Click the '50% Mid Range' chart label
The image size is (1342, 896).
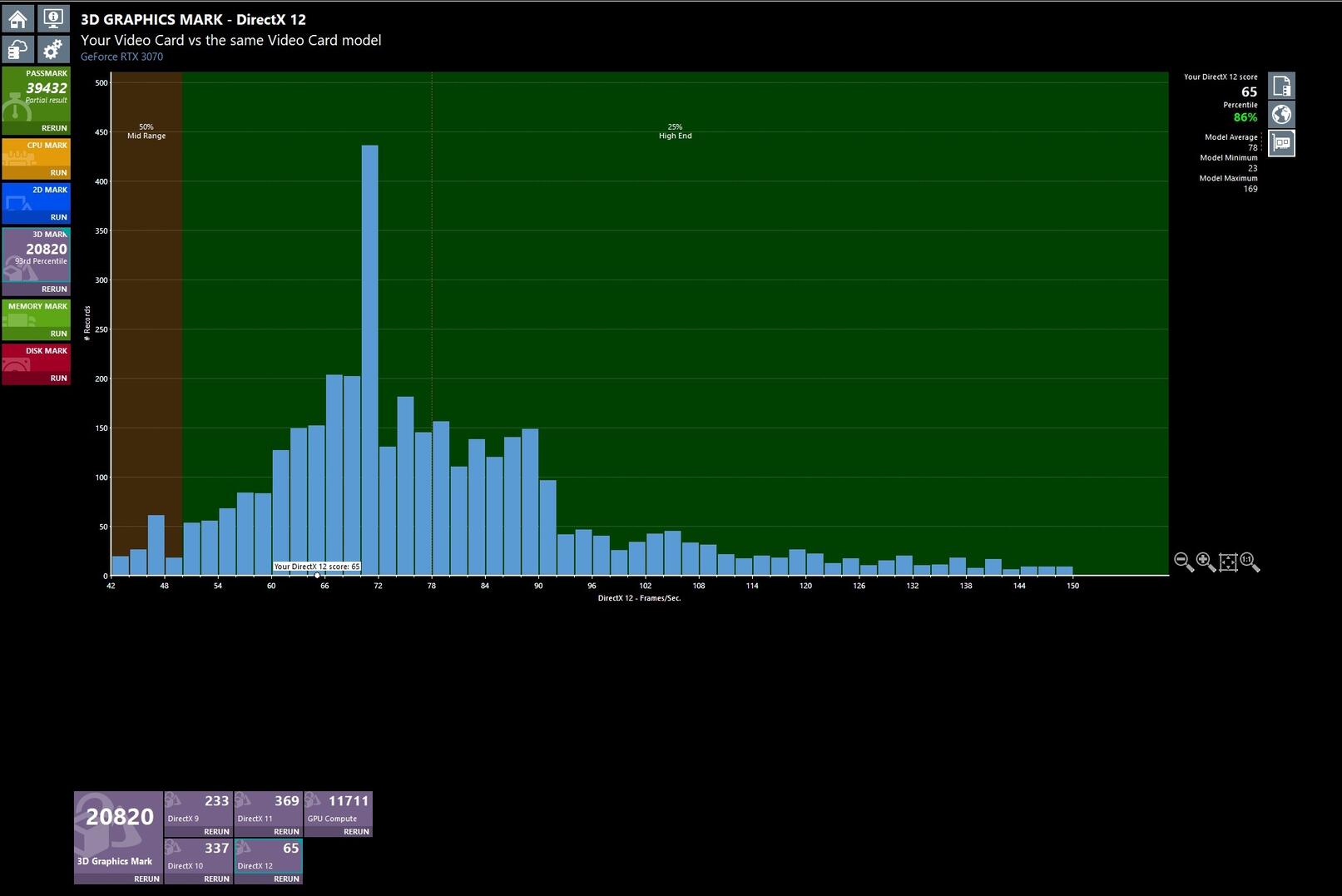[x=146, y=131]
